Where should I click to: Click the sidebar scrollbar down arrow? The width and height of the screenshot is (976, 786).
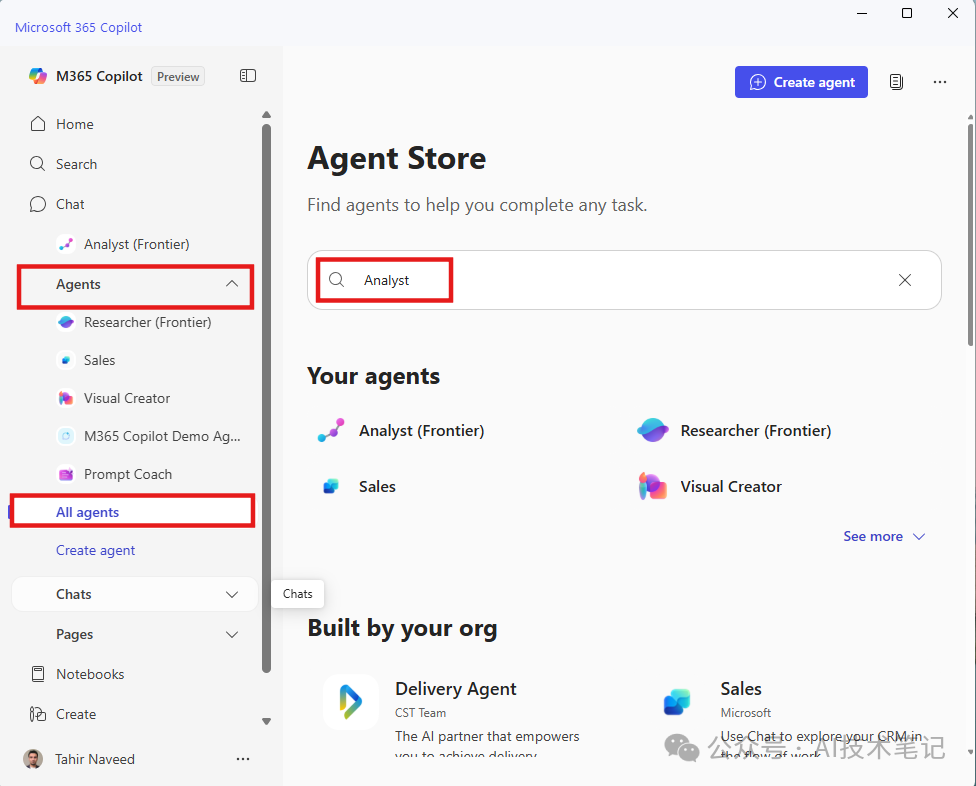click(x=266, y=722)
